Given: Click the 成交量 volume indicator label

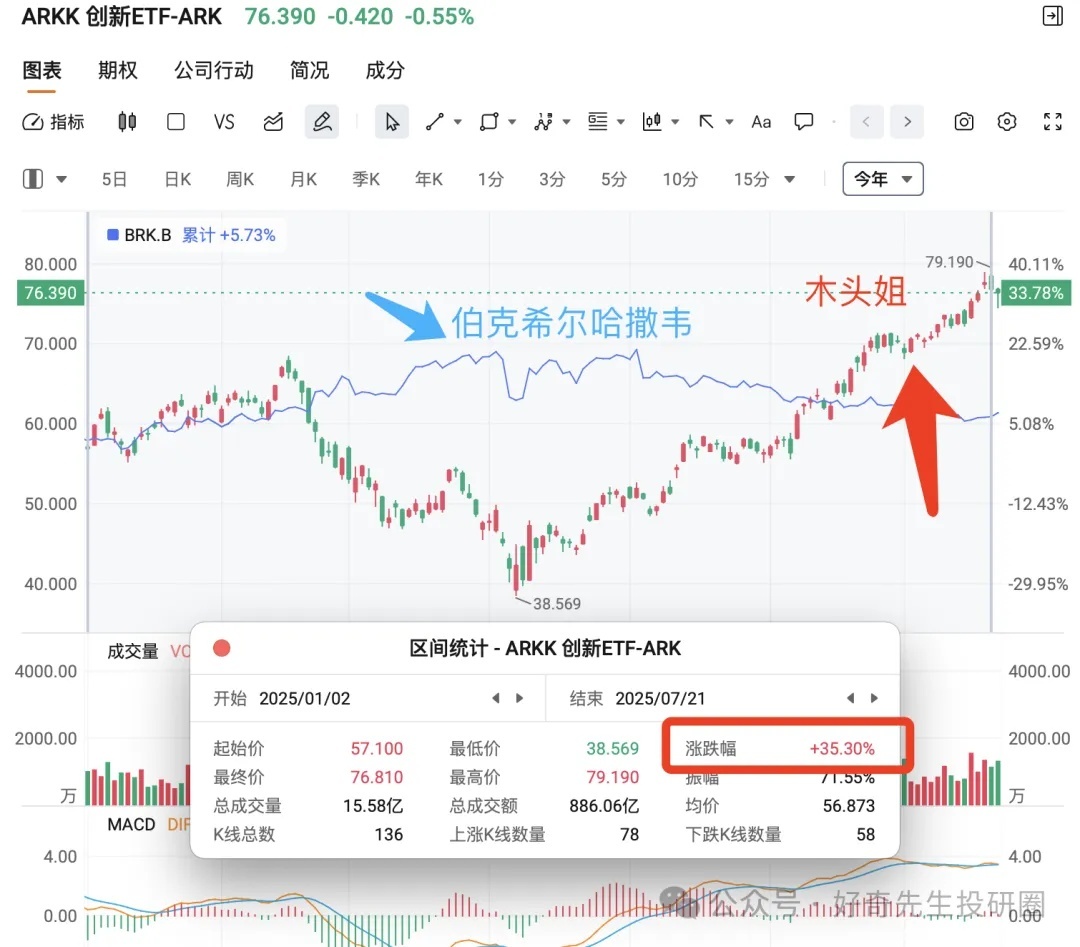Looking at the screenshot, I should [x=133, y=651].
